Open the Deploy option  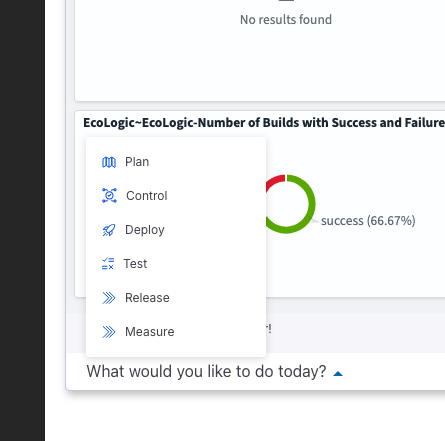176,230
